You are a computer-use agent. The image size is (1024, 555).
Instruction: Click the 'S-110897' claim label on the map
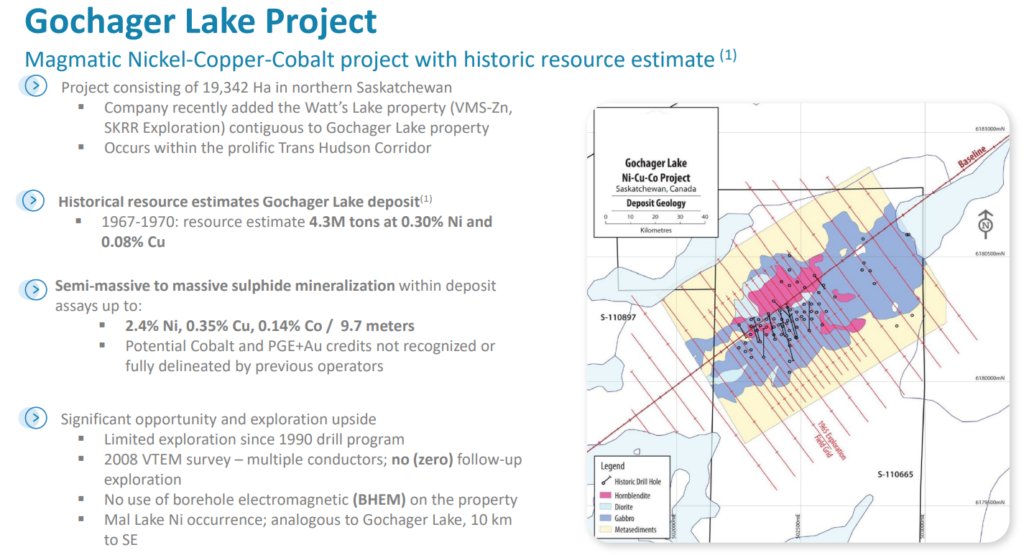pos(618,317)
